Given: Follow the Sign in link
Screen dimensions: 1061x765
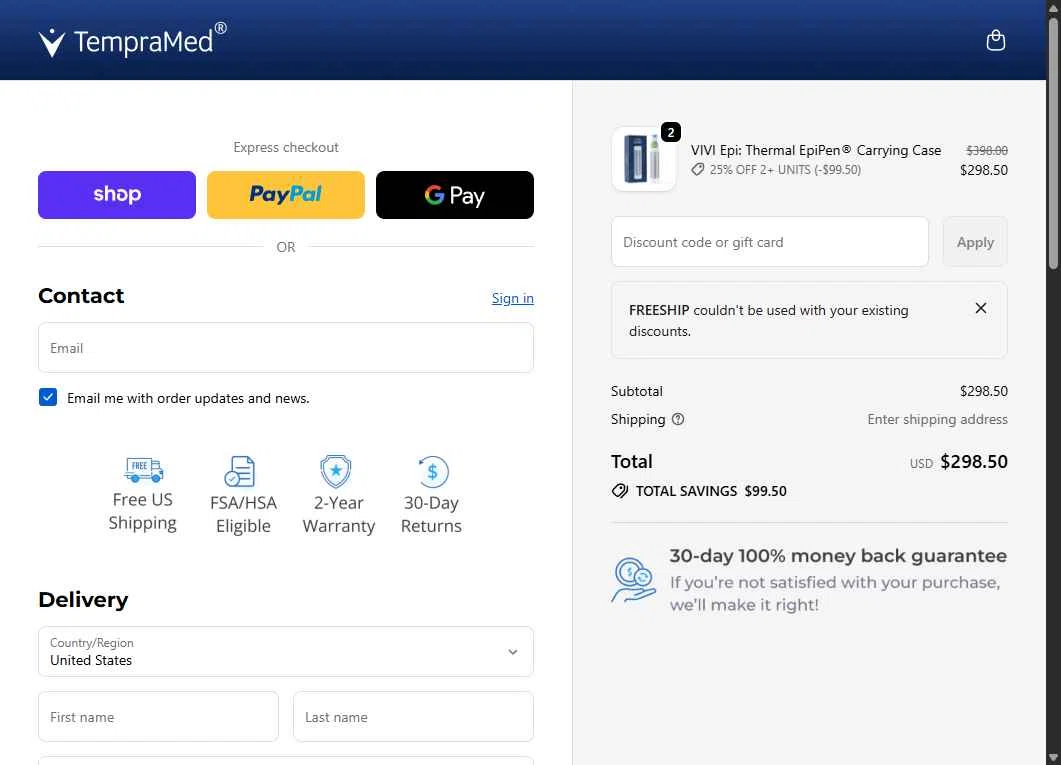Looking at the screenshot, I should tap(512, 298).
